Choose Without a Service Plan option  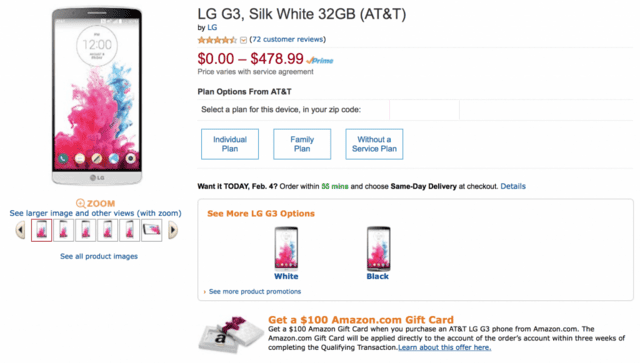(374, 144)
